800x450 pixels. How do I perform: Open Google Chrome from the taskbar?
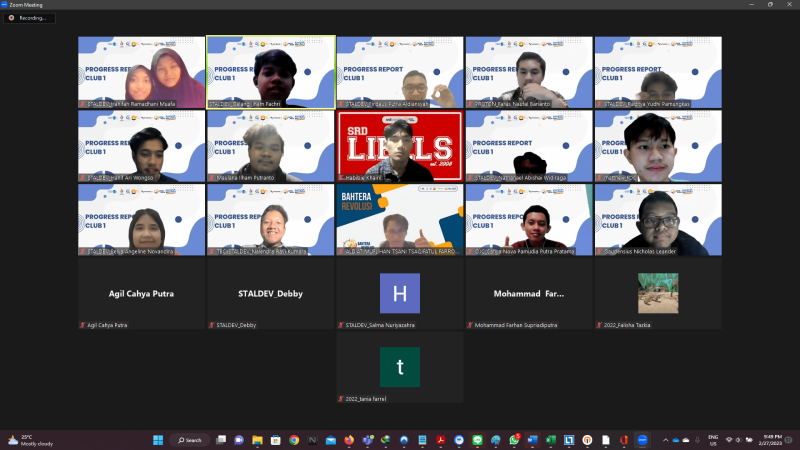click(294, 440)
